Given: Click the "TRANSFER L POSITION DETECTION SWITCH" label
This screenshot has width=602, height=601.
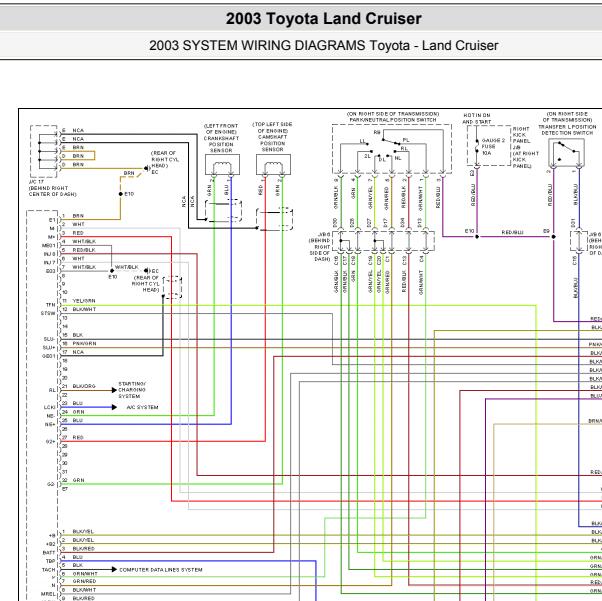Looking at the screenshot, I should point(567,130).
